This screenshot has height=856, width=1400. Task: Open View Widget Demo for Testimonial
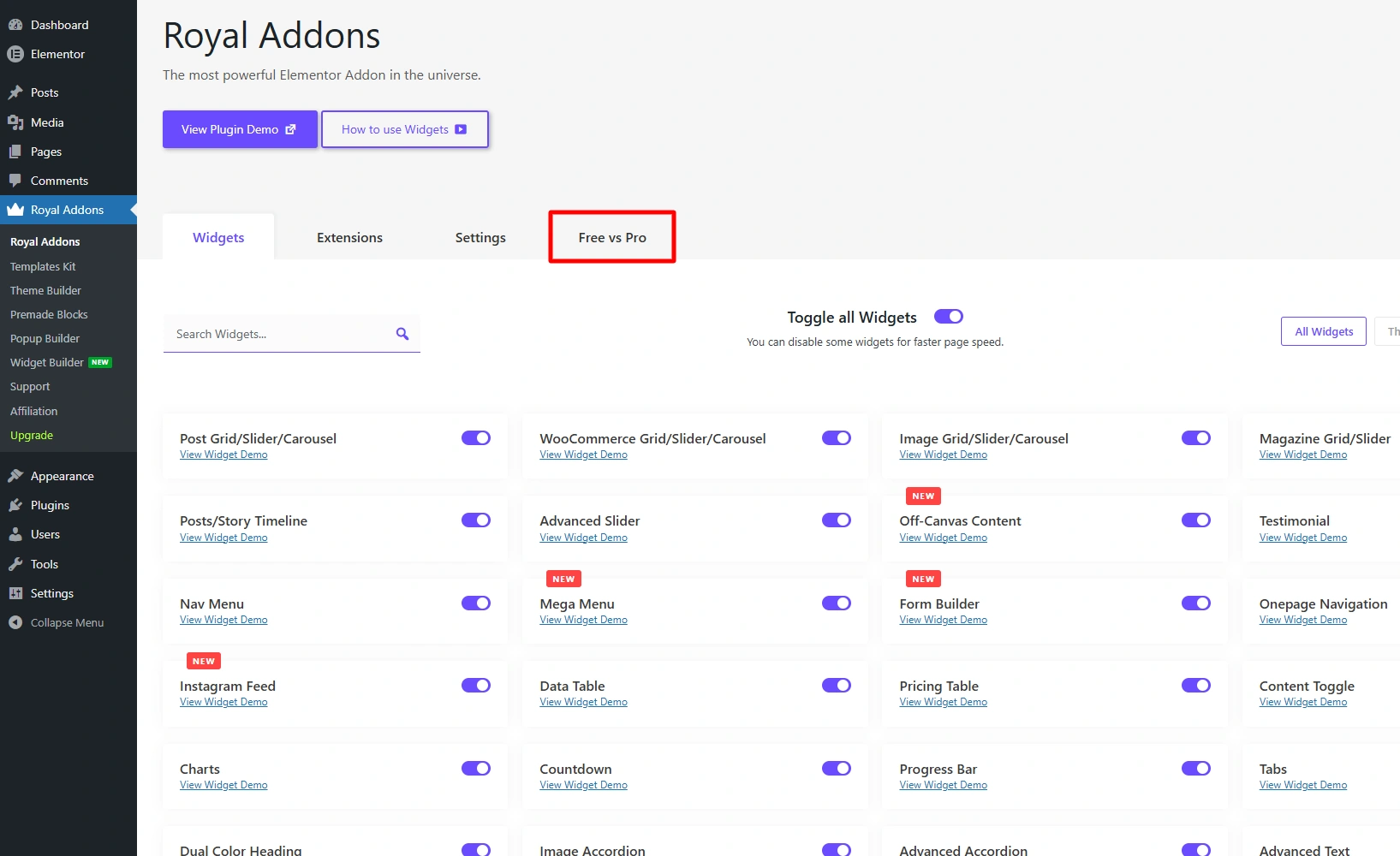pos(1303,538)
